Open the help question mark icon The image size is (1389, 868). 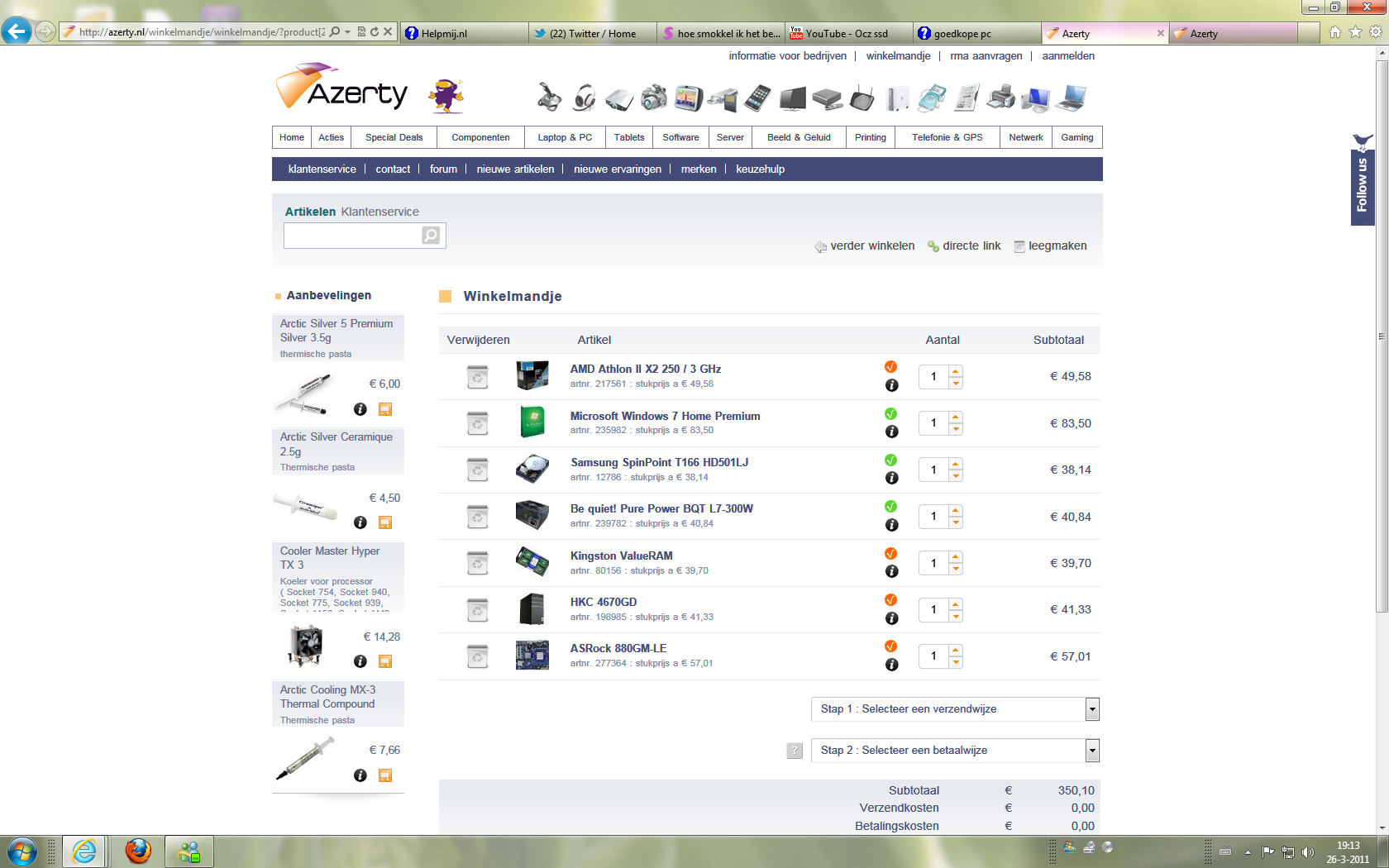(795, 751)
